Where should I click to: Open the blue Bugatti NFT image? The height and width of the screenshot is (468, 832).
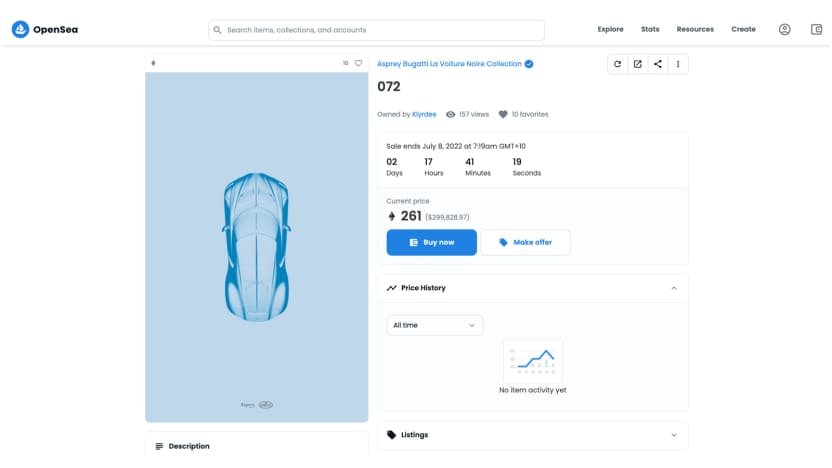[x=257, y=247]
